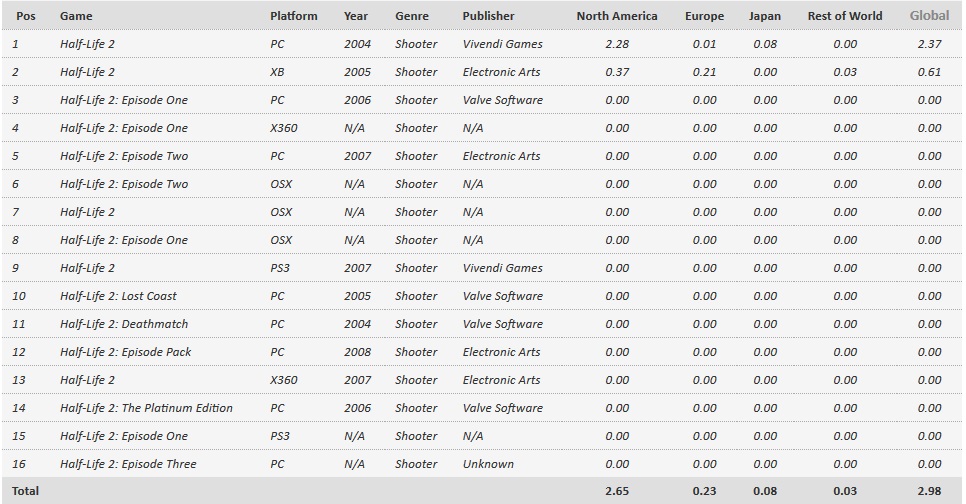
Task: Select Half-Life 2: Episode Pack title
Action: [x=125, y=352]
